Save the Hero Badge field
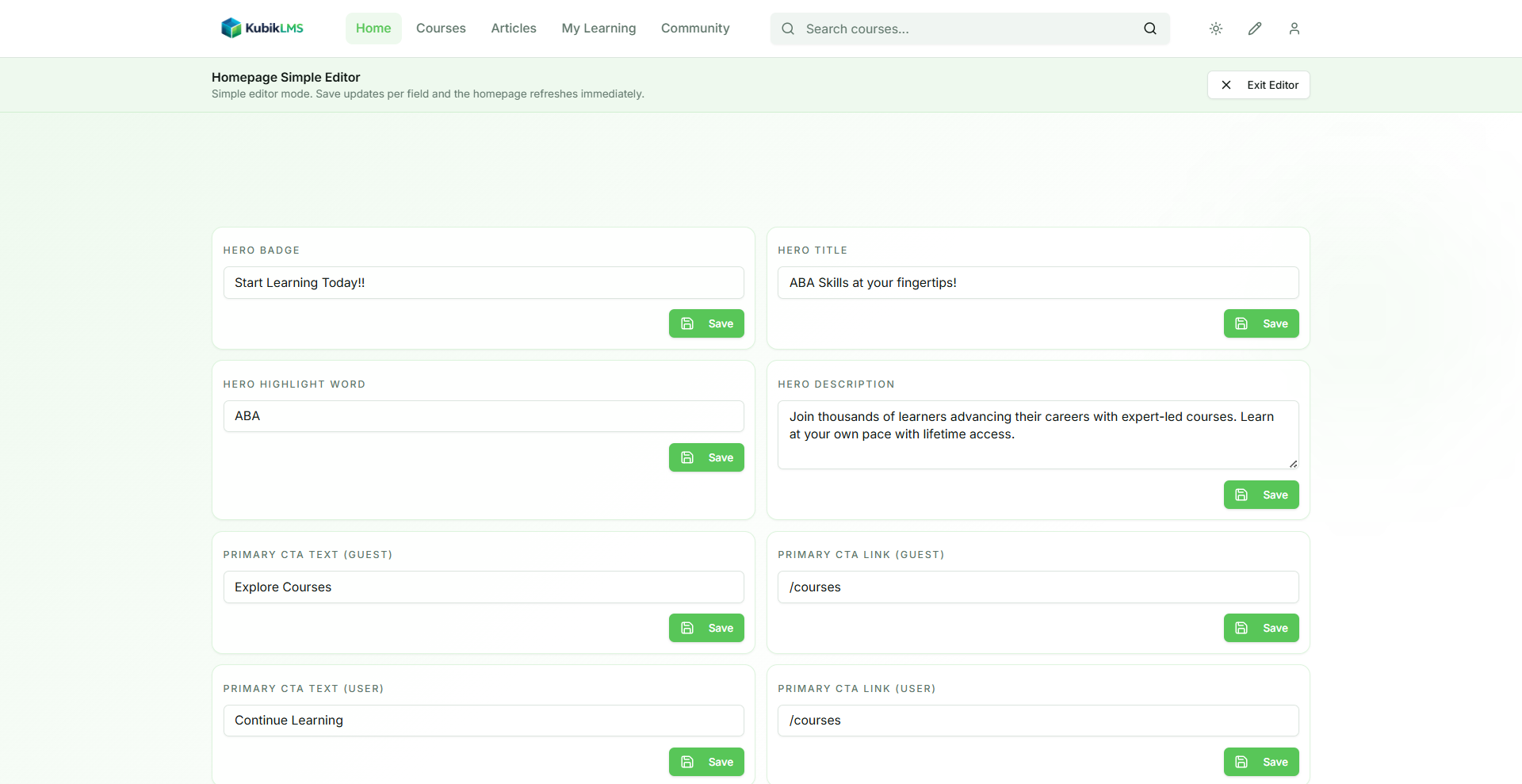 [706, 323]
